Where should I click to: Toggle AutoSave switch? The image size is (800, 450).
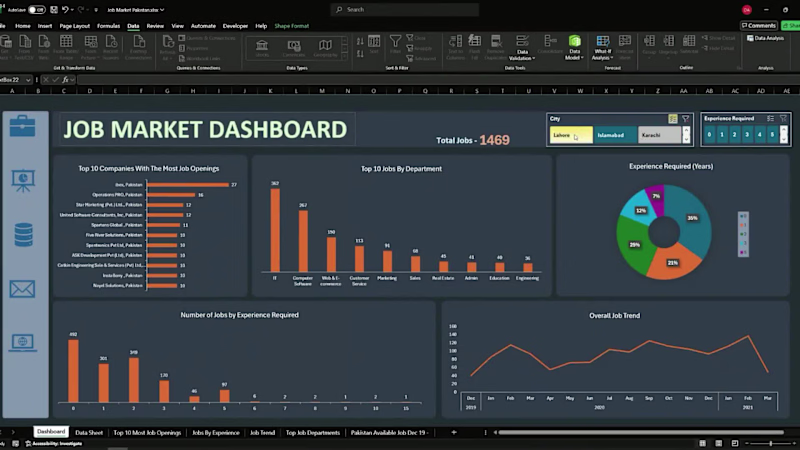point(36,10)
